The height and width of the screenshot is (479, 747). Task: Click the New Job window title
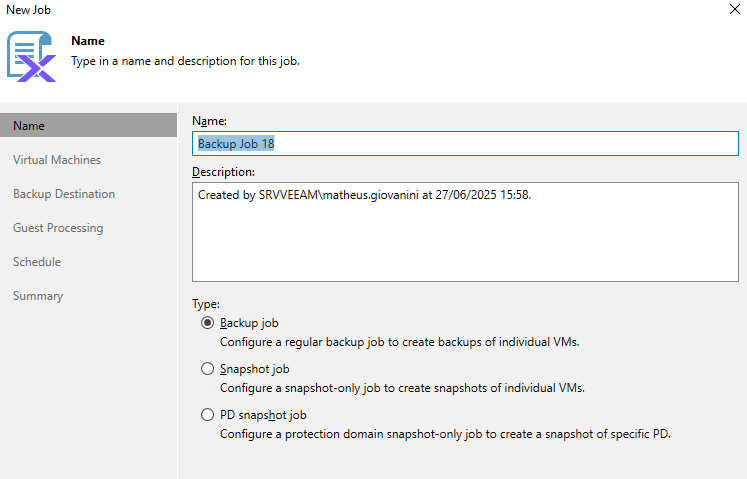[28, 10]
